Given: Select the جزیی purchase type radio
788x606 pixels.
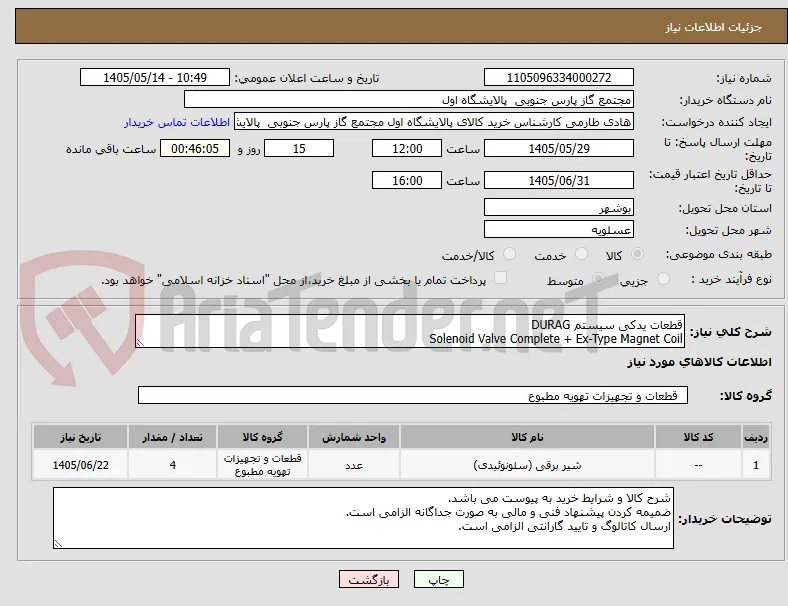Looking at the screenshot, I should pyautogui.click(x=663, y=278).
